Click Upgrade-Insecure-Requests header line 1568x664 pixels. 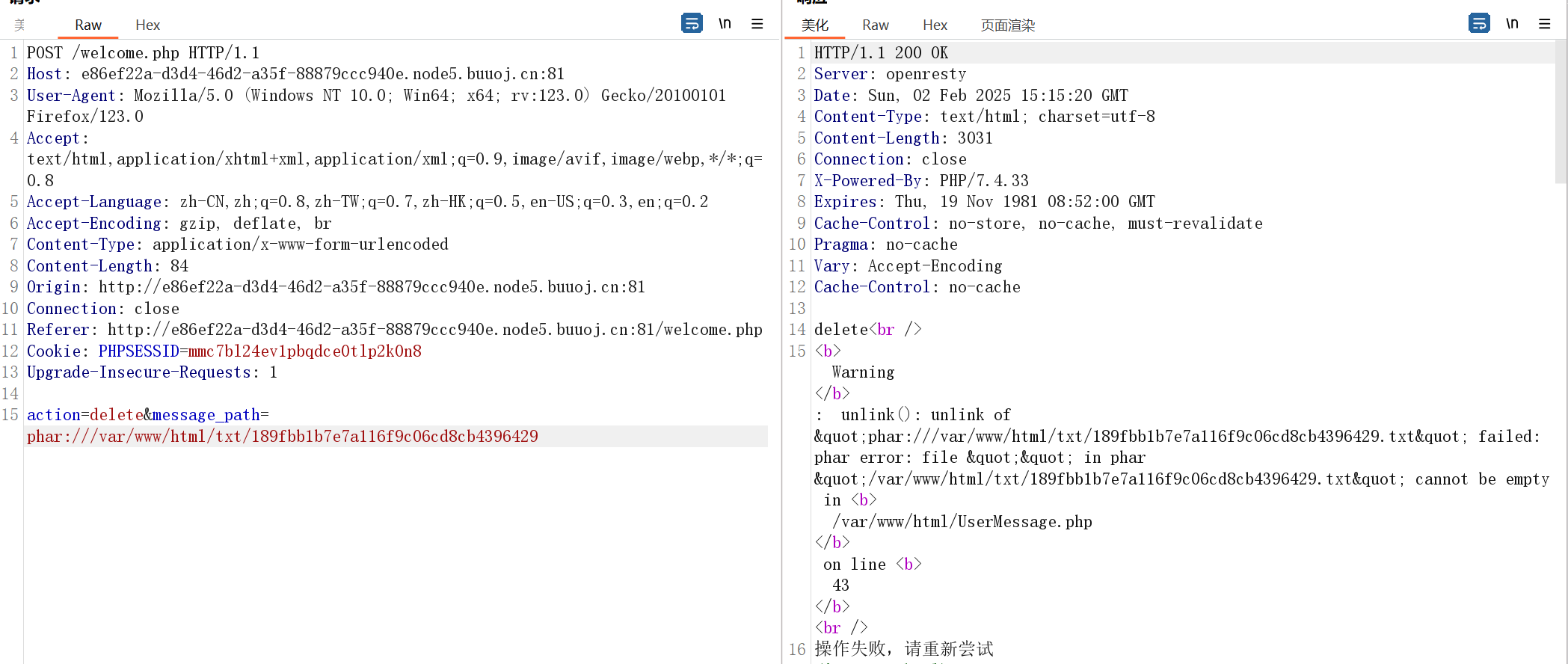click(x=152, y=372)
